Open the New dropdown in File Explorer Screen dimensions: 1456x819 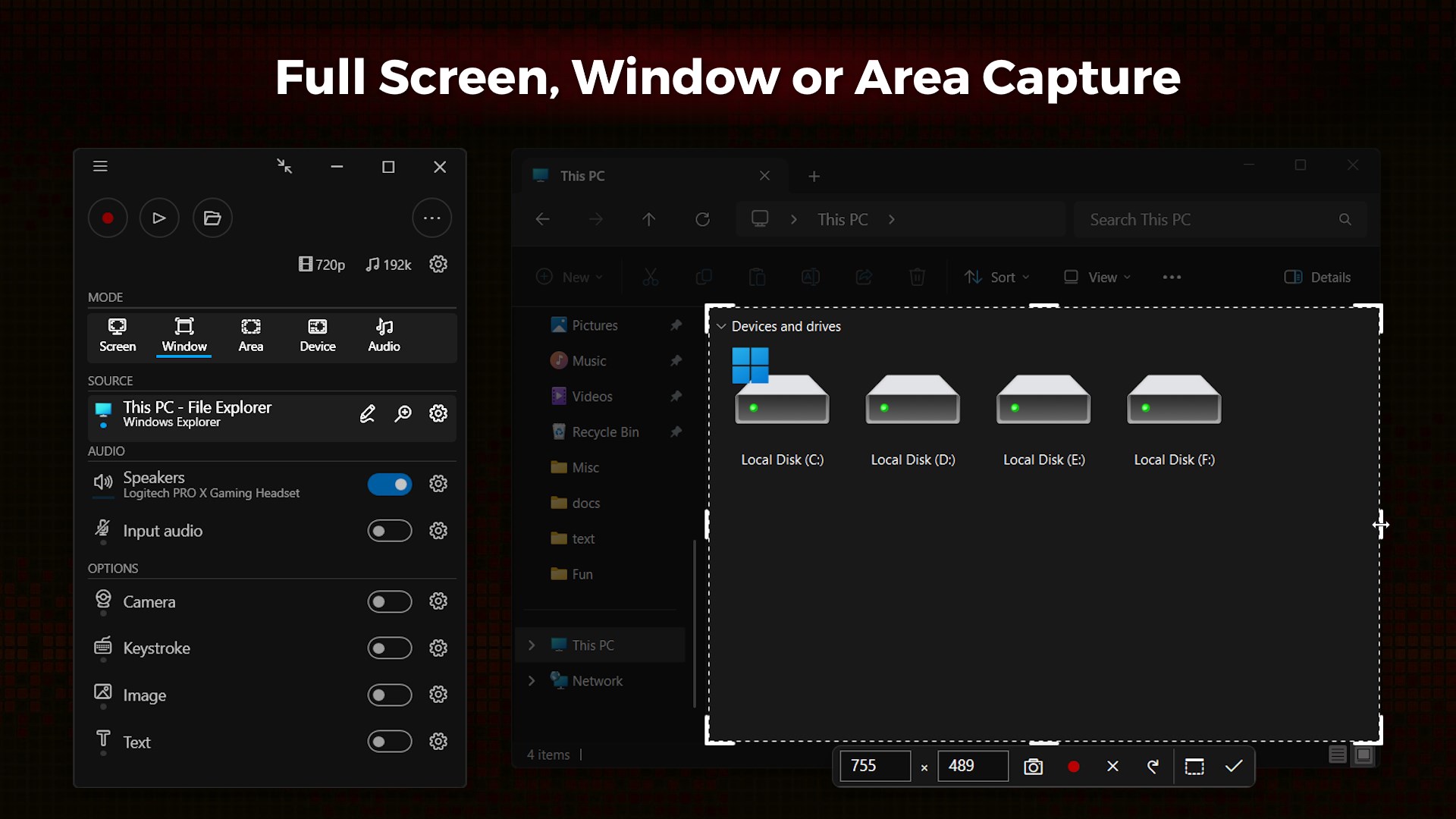[x=570, y=278]
